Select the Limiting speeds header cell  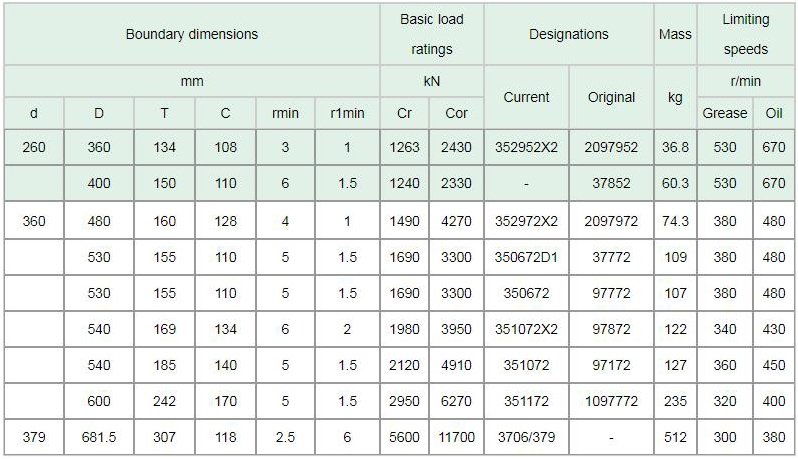[x=746, y=34]
